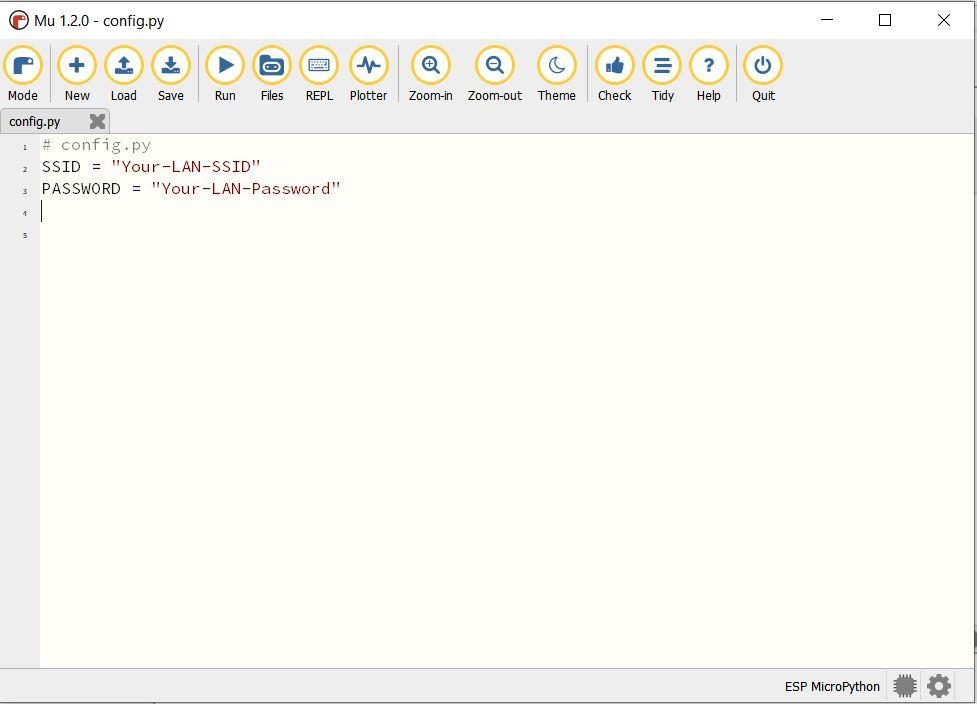The image size is (977, 704).
Task: Open the Files browser pane
Action: pyautogui.click(x=272, y=74)
